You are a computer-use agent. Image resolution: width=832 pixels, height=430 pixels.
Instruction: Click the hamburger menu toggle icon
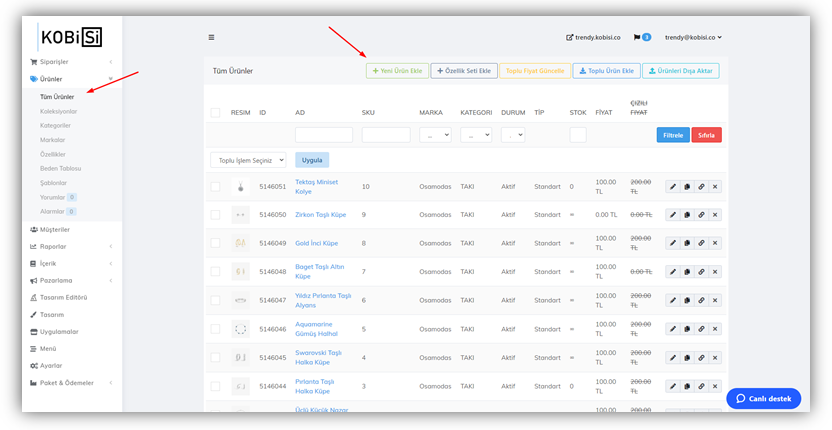pyautogui.click(x=211, y=37)
